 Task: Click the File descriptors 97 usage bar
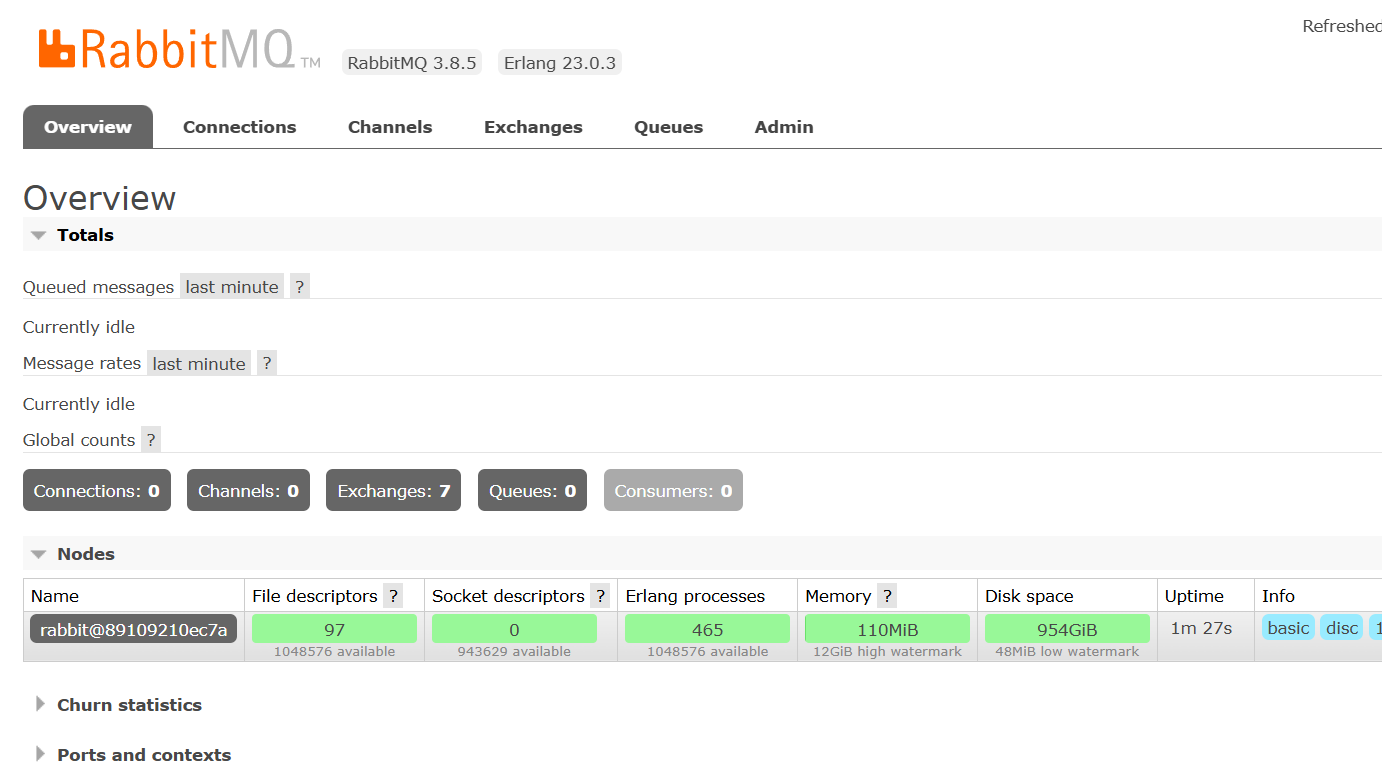(334, 629)
